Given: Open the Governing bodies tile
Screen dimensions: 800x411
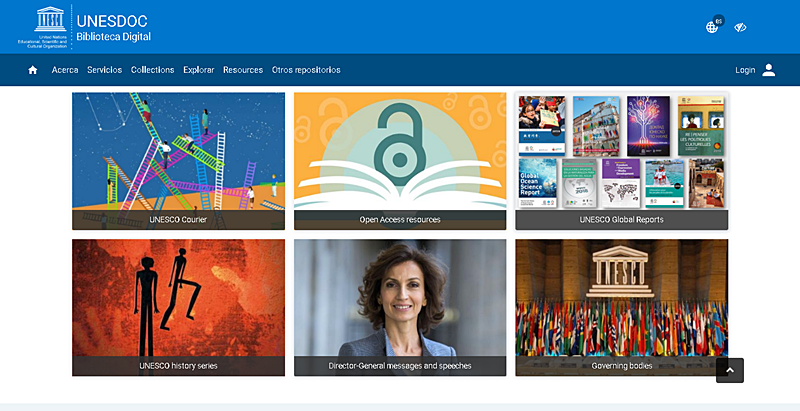Looking at the screenshot, I should tap(621, 307).
